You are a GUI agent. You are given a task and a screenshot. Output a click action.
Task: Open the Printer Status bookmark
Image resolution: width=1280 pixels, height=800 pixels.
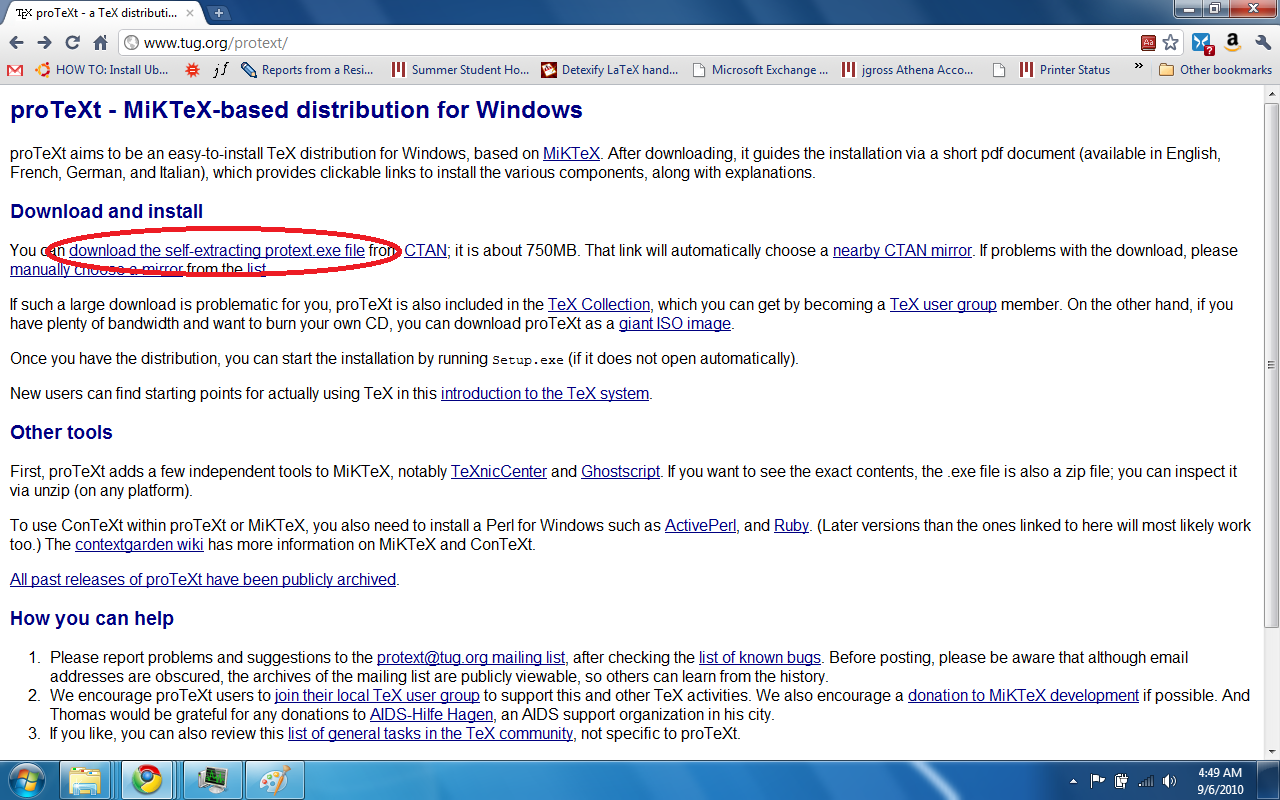point(1065,70)
